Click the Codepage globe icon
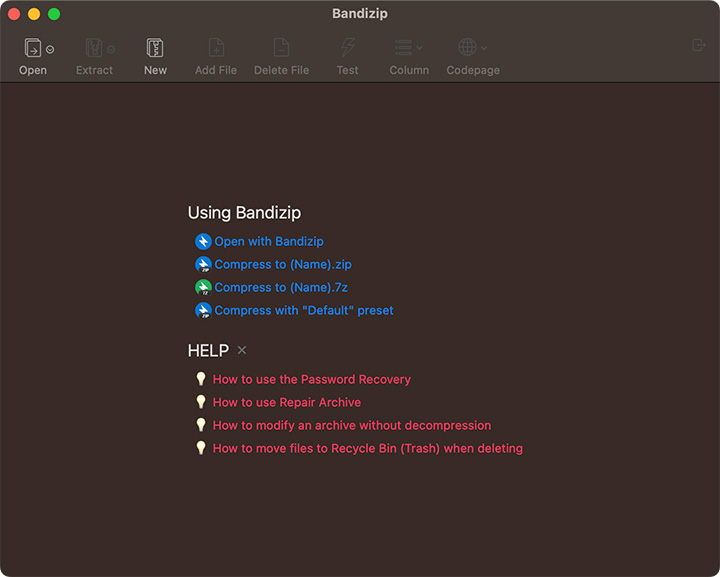The image size is (720, 577). [x=467, y=48]
